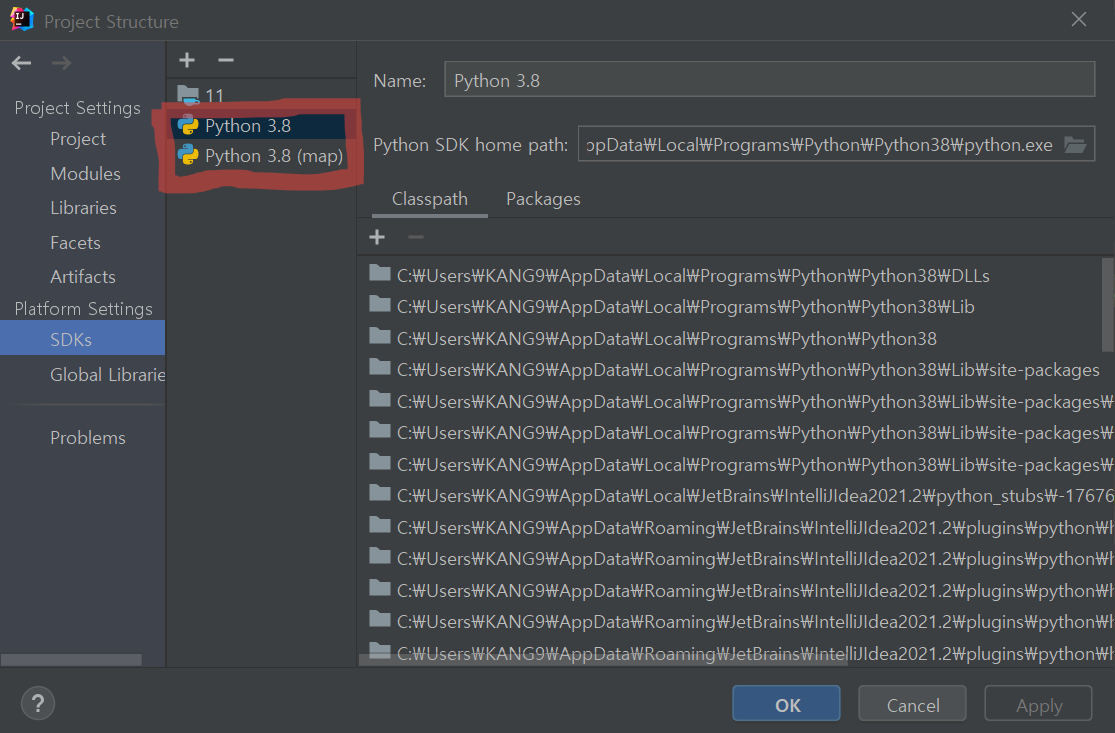Click the IntelliJ IDEA logo in title bar
The width and height of the screenshot is (1115, 733).
[x=22, y=20]
